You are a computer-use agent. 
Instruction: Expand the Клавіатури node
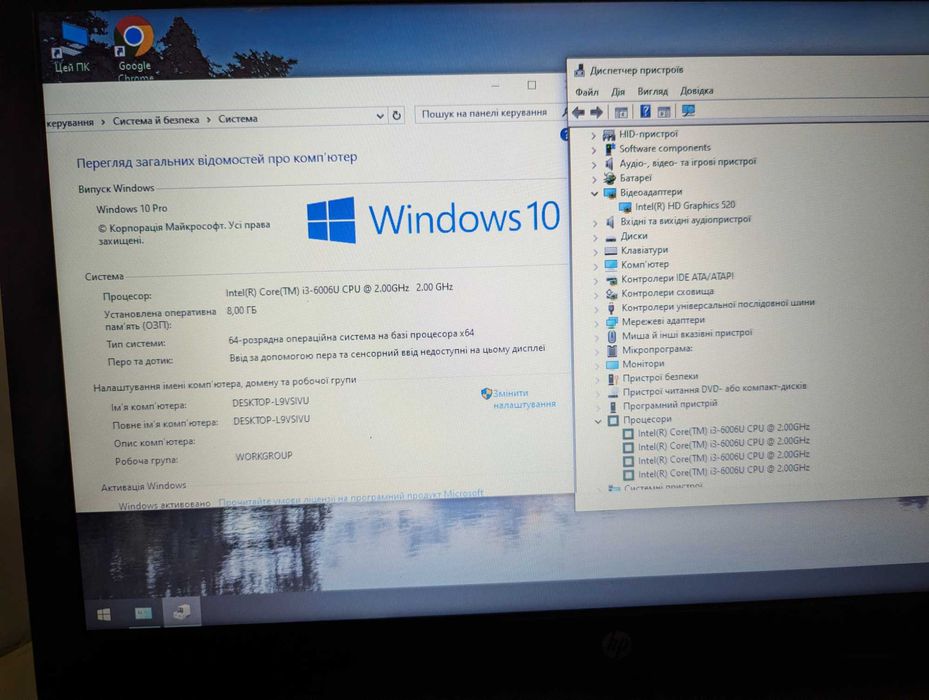coord(595,252)
